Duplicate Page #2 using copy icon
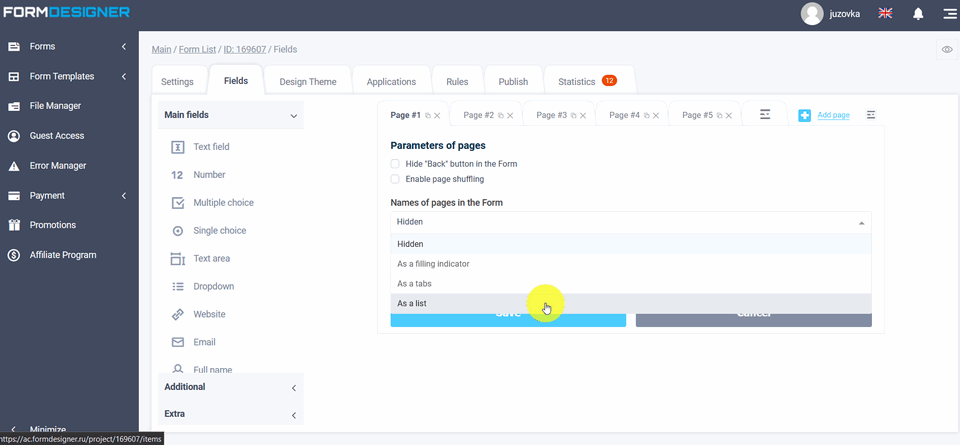Screen dimensions: 960x445 501,115
